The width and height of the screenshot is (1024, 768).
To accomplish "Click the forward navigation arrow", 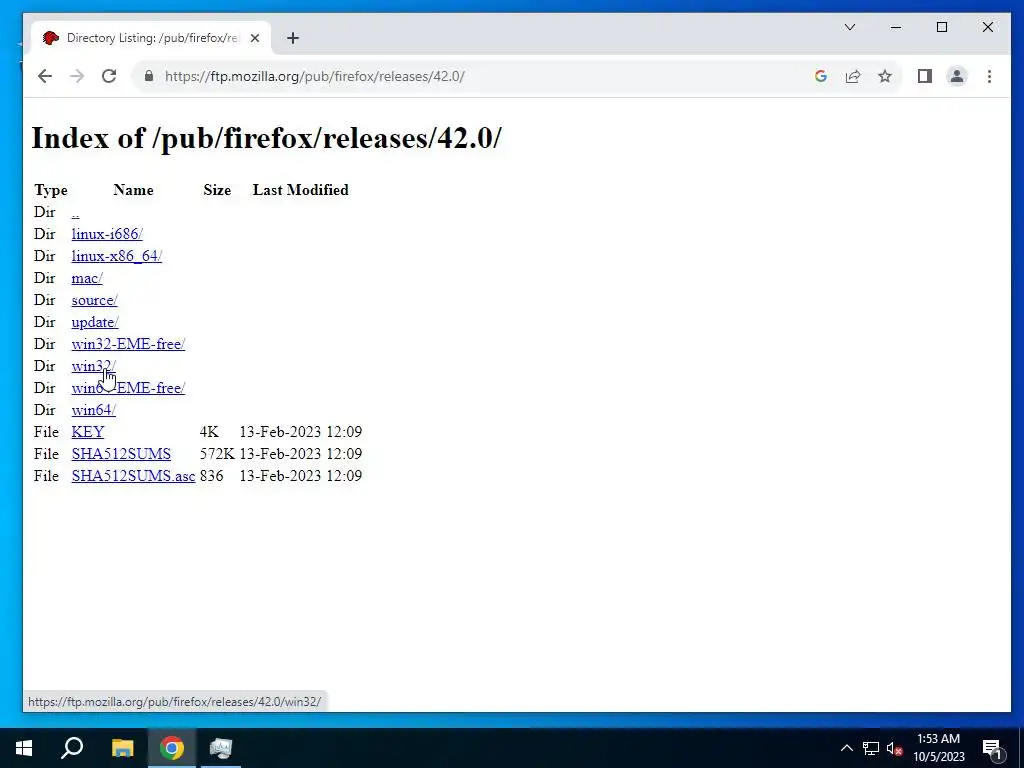I will (77, 76).
